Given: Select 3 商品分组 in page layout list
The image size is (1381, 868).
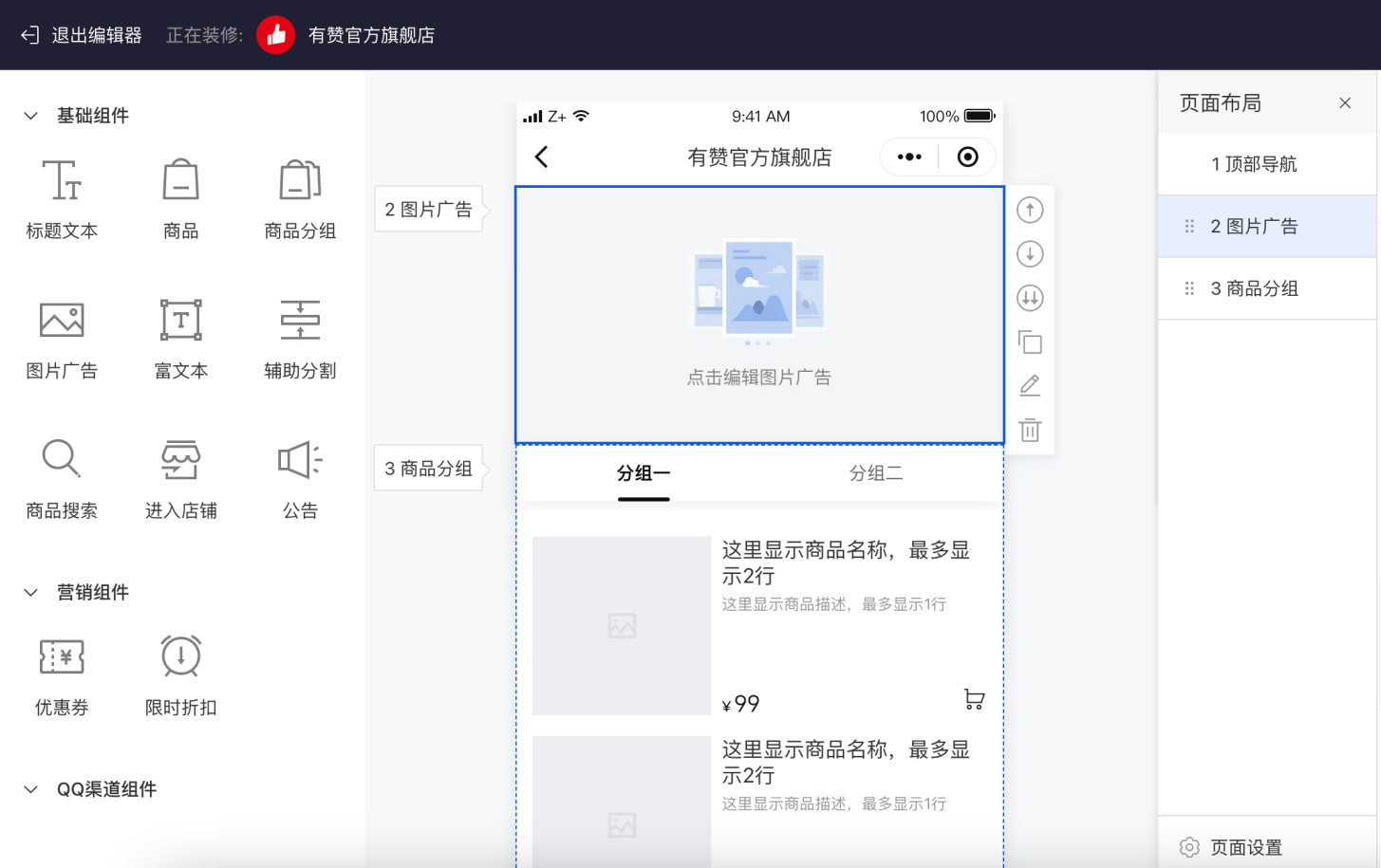Looking at the screenshot, I should (1267, 288).
